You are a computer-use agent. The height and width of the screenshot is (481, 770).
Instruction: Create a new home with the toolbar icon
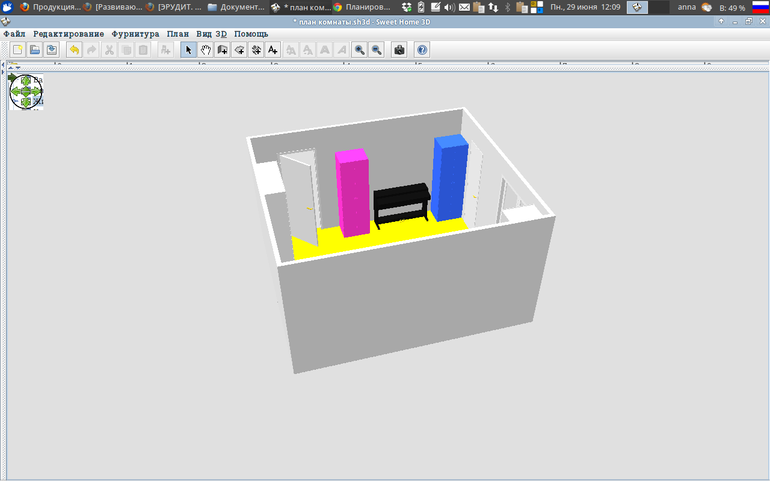click(x=17, y=49)
